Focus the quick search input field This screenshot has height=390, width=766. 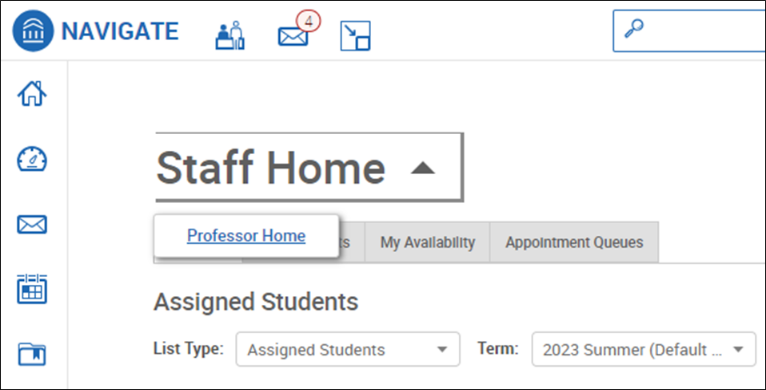click(x=689, y=31)
